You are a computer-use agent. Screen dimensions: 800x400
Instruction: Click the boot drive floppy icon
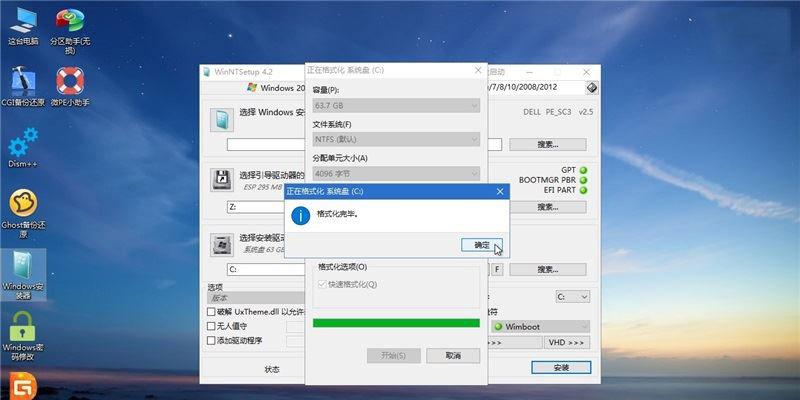(x=221, y=180)
